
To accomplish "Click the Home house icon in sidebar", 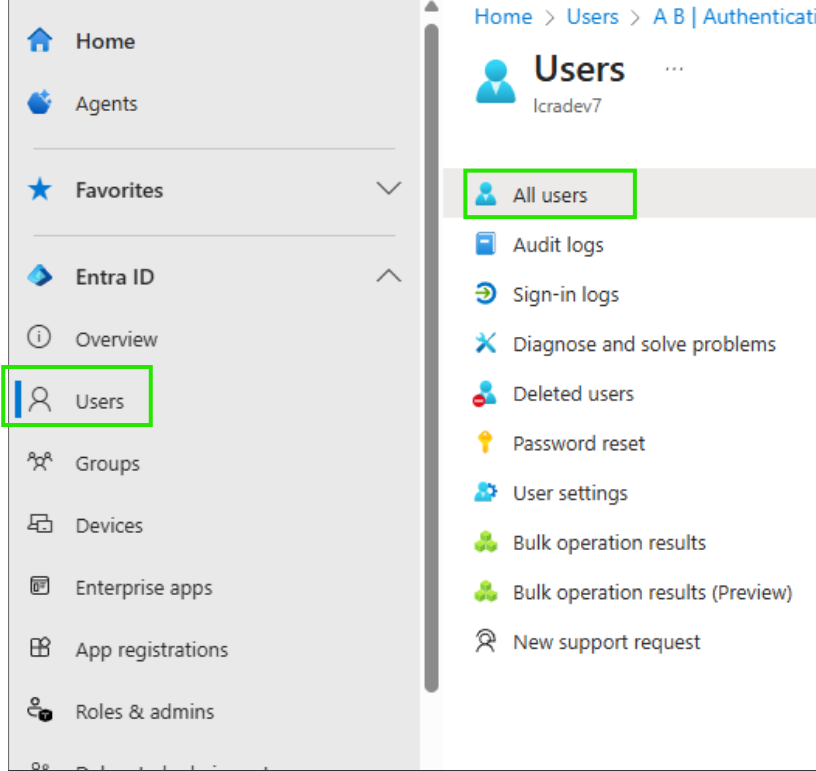I will [40, 41].
